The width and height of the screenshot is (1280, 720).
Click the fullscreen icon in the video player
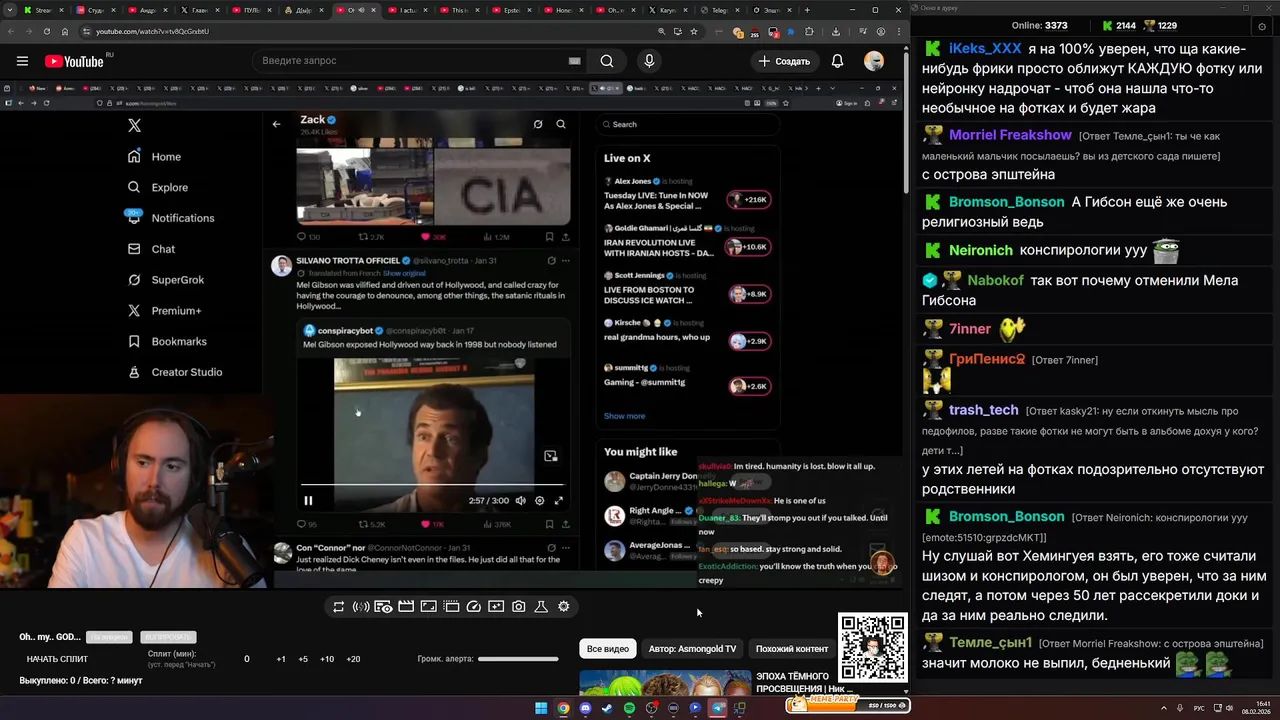pos(559,501)
